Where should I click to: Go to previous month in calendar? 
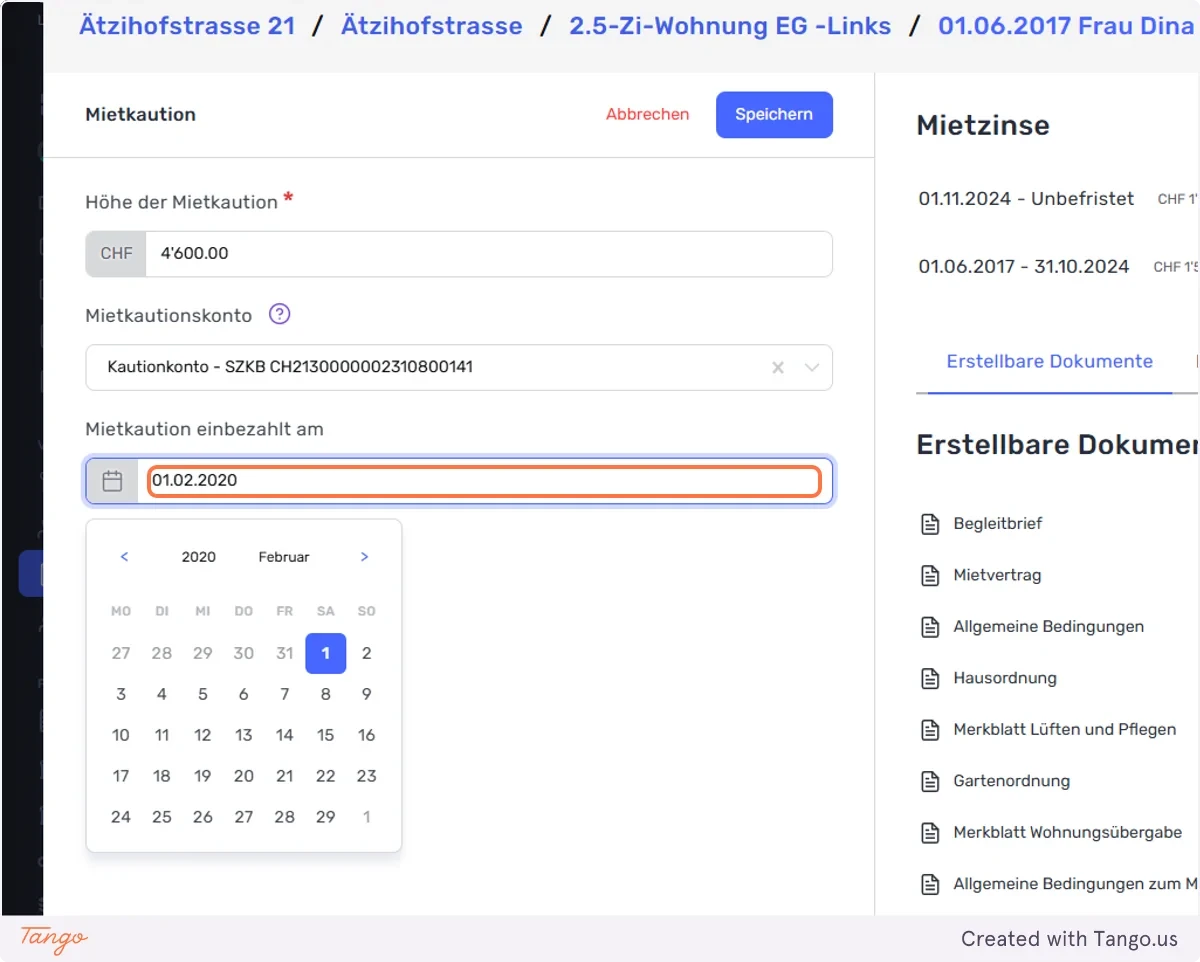124,557
